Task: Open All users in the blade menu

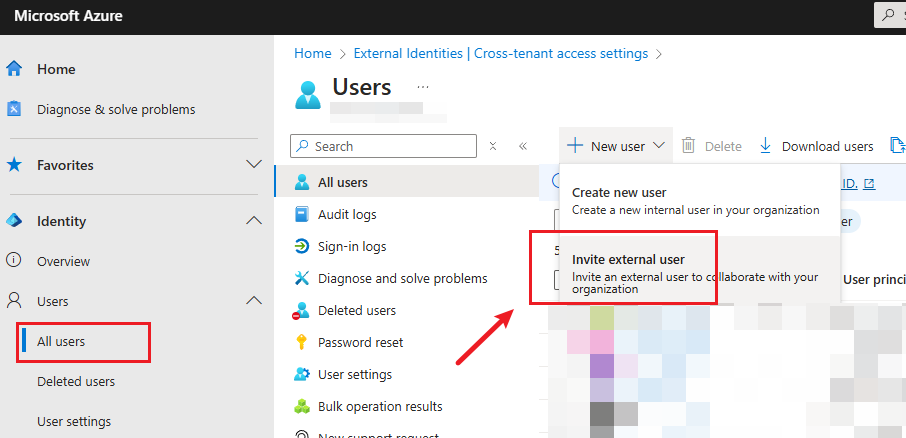Action: (407, 183)
